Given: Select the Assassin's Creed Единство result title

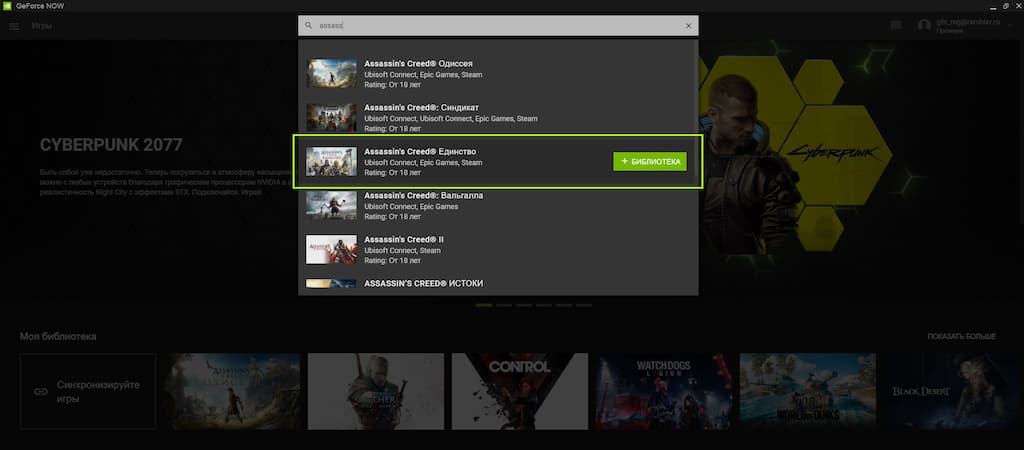Looking at the screenshot, I should pyautogui.click(x=420, y=152).
